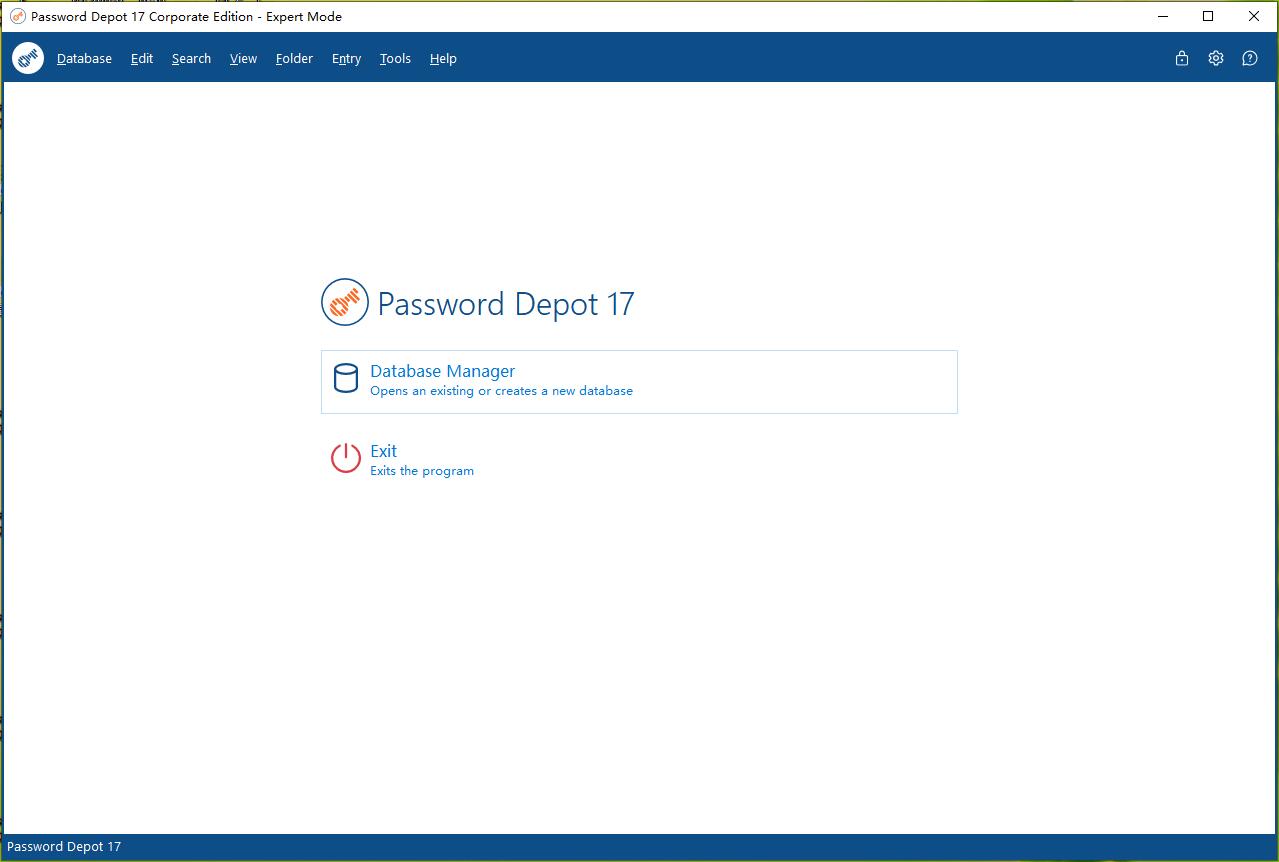Close the Password Depot window
Screen dimensions: 1279x862
coord(1254,16)
